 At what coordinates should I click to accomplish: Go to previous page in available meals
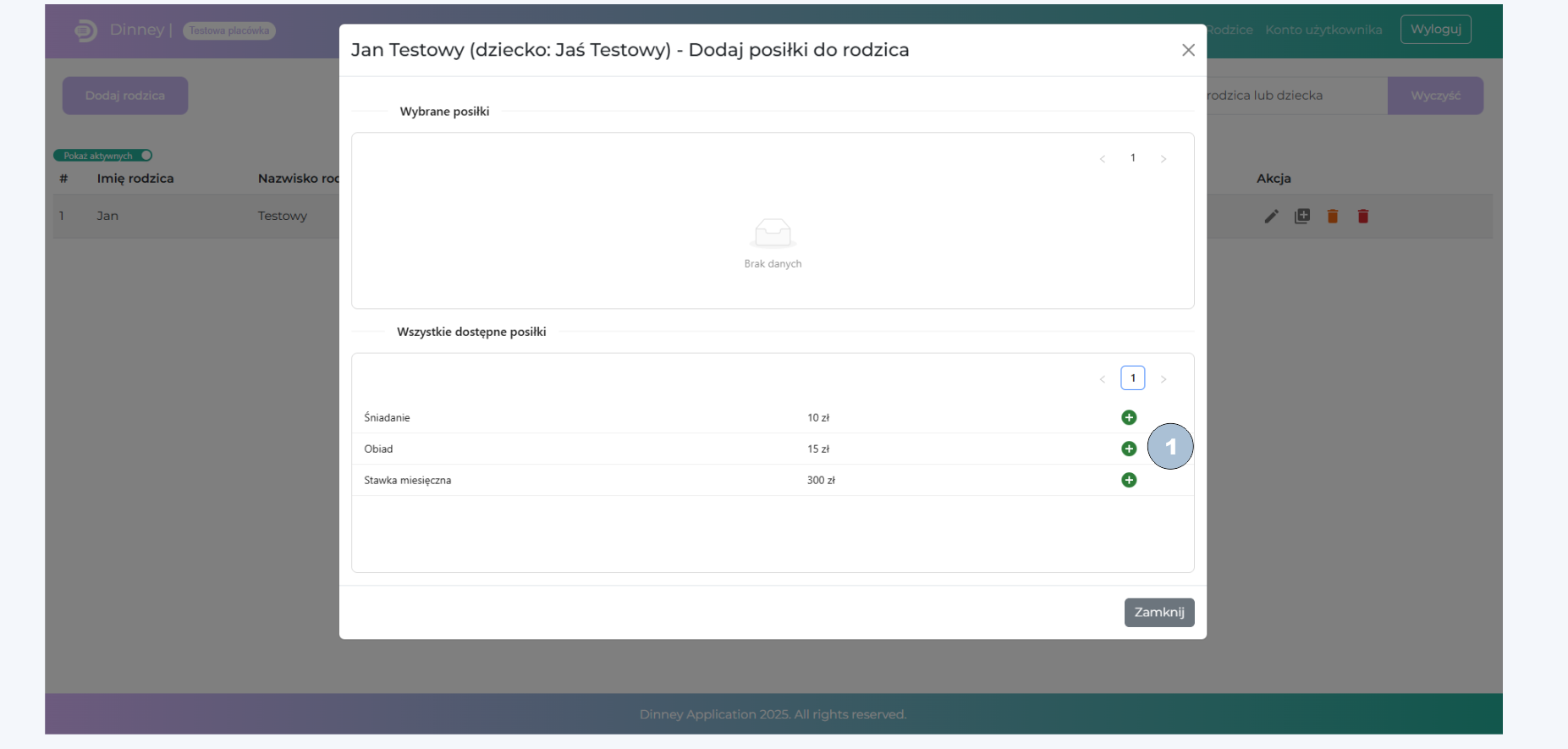pos(1102,379)
